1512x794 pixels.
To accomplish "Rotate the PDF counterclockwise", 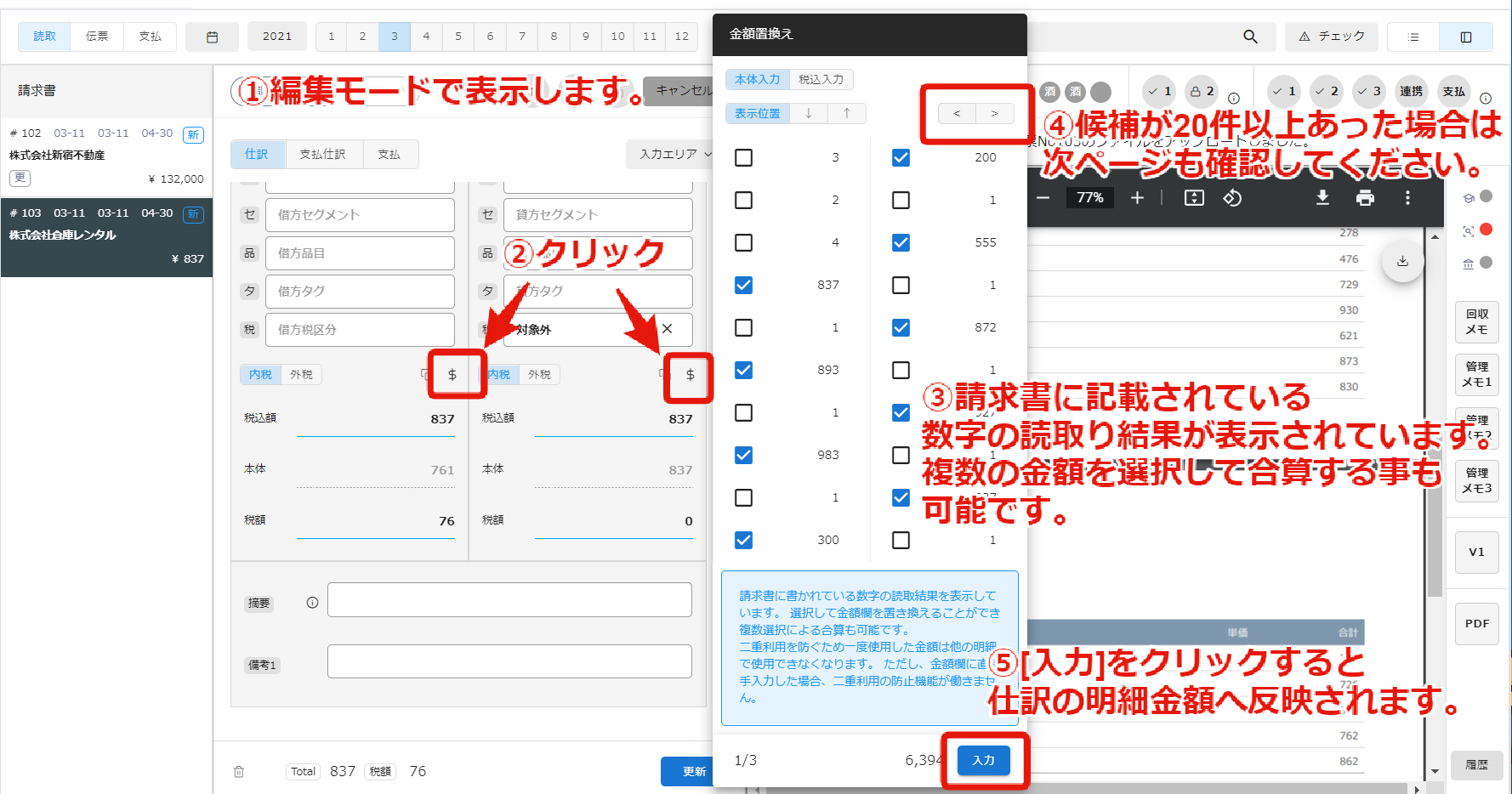I will point(1232,197).
